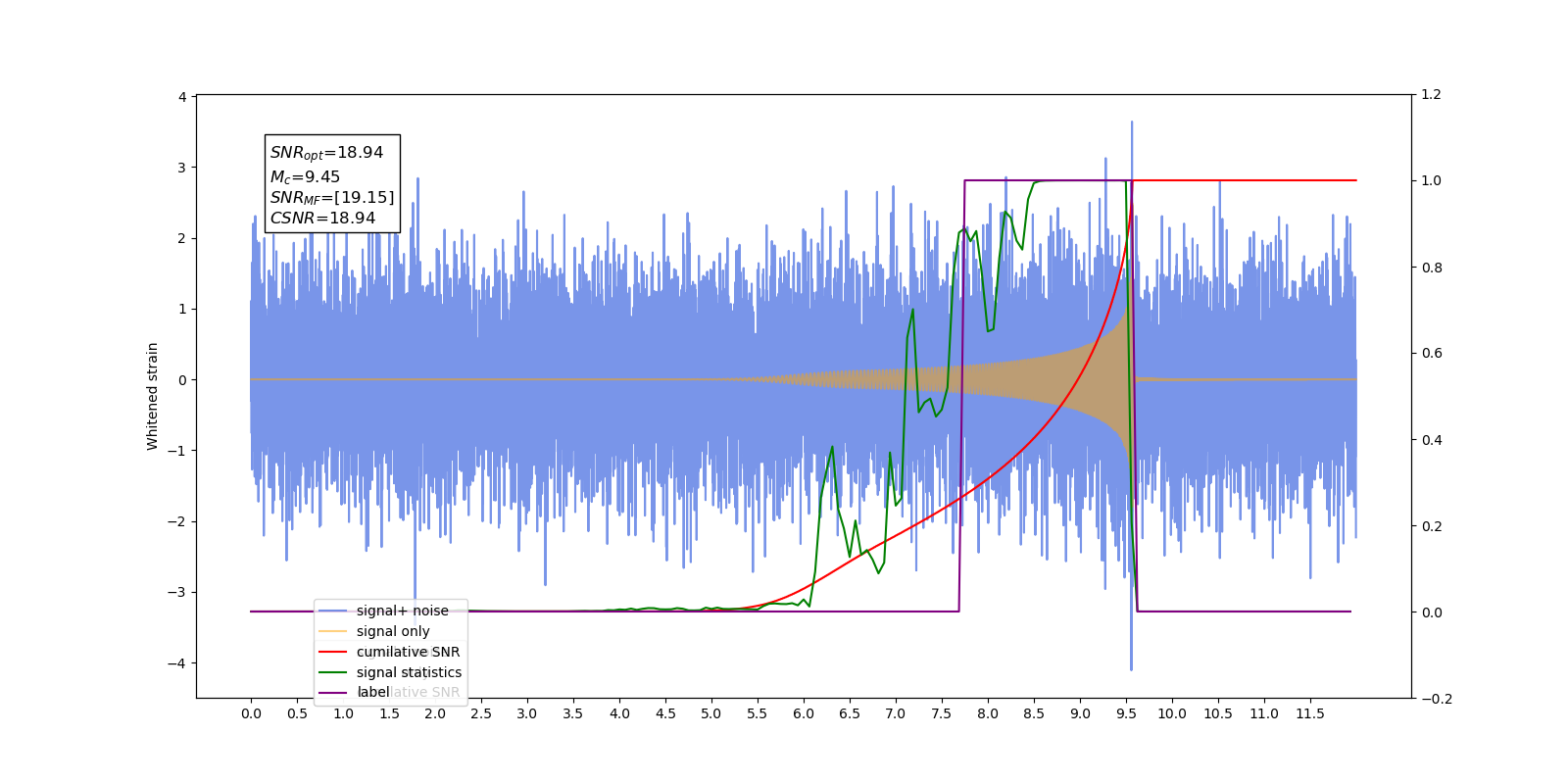This screenshot has width=1568, height=784.
Task: Click the left y-axis tick label −1
Action: click(x=176, y=451)
